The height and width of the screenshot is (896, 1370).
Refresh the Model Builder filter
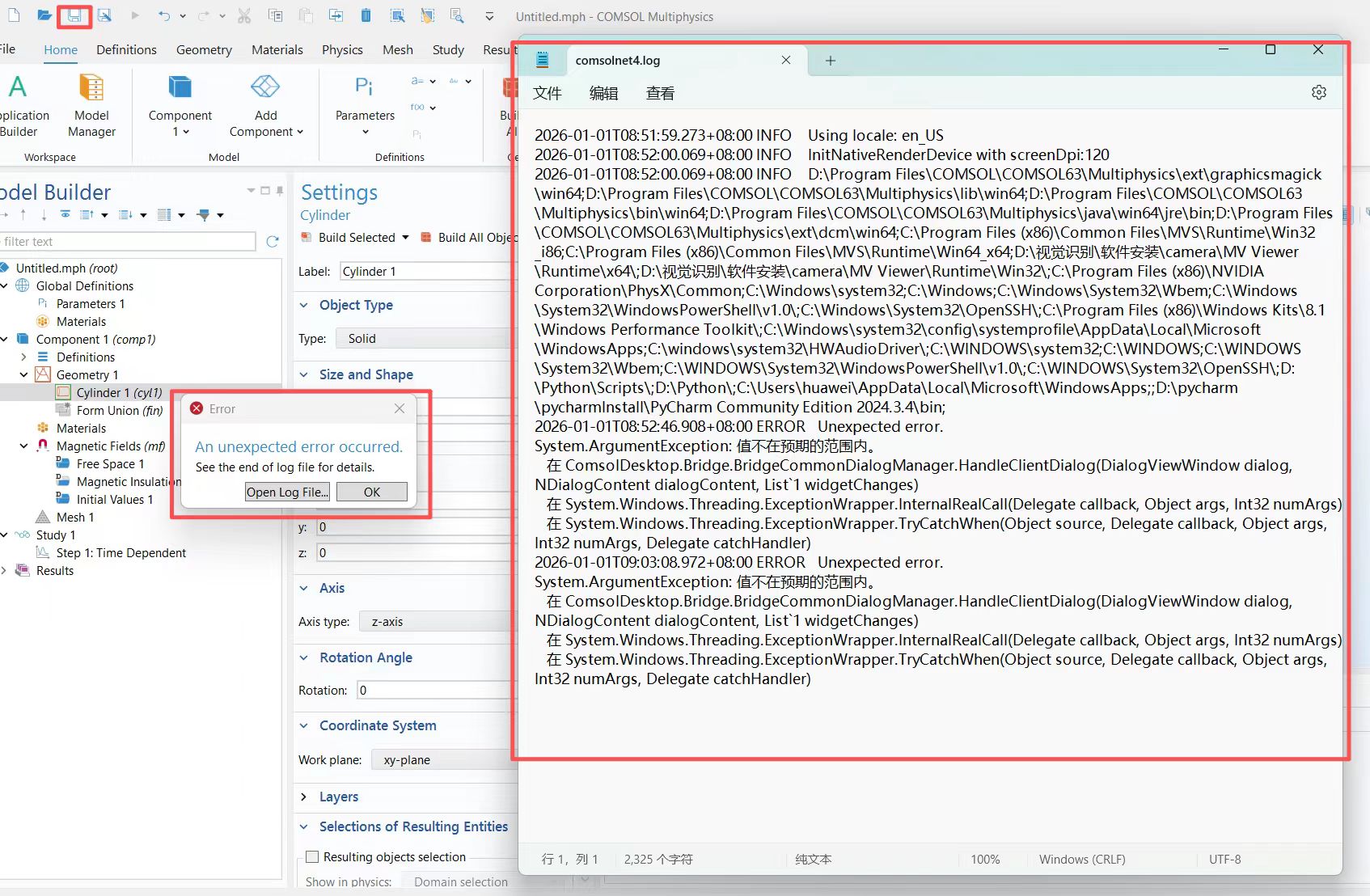coord(273,241)
